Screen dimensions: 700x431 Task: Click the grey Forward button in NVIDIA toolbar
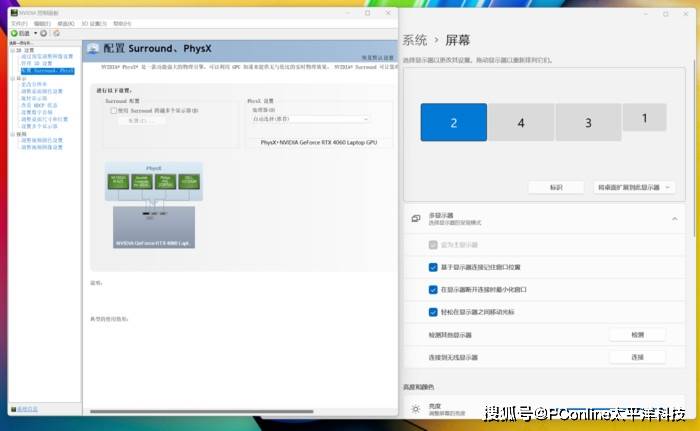pos(44,33)
